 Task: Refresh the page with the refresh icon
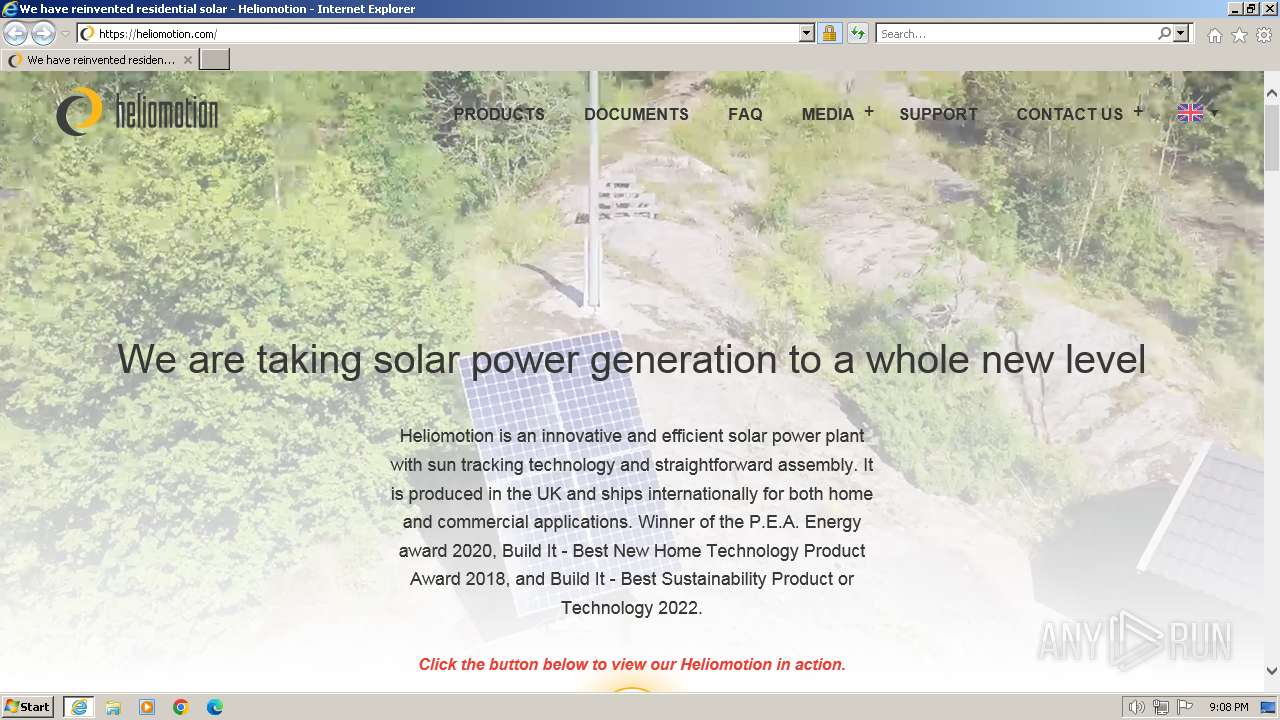coord(857,34)
